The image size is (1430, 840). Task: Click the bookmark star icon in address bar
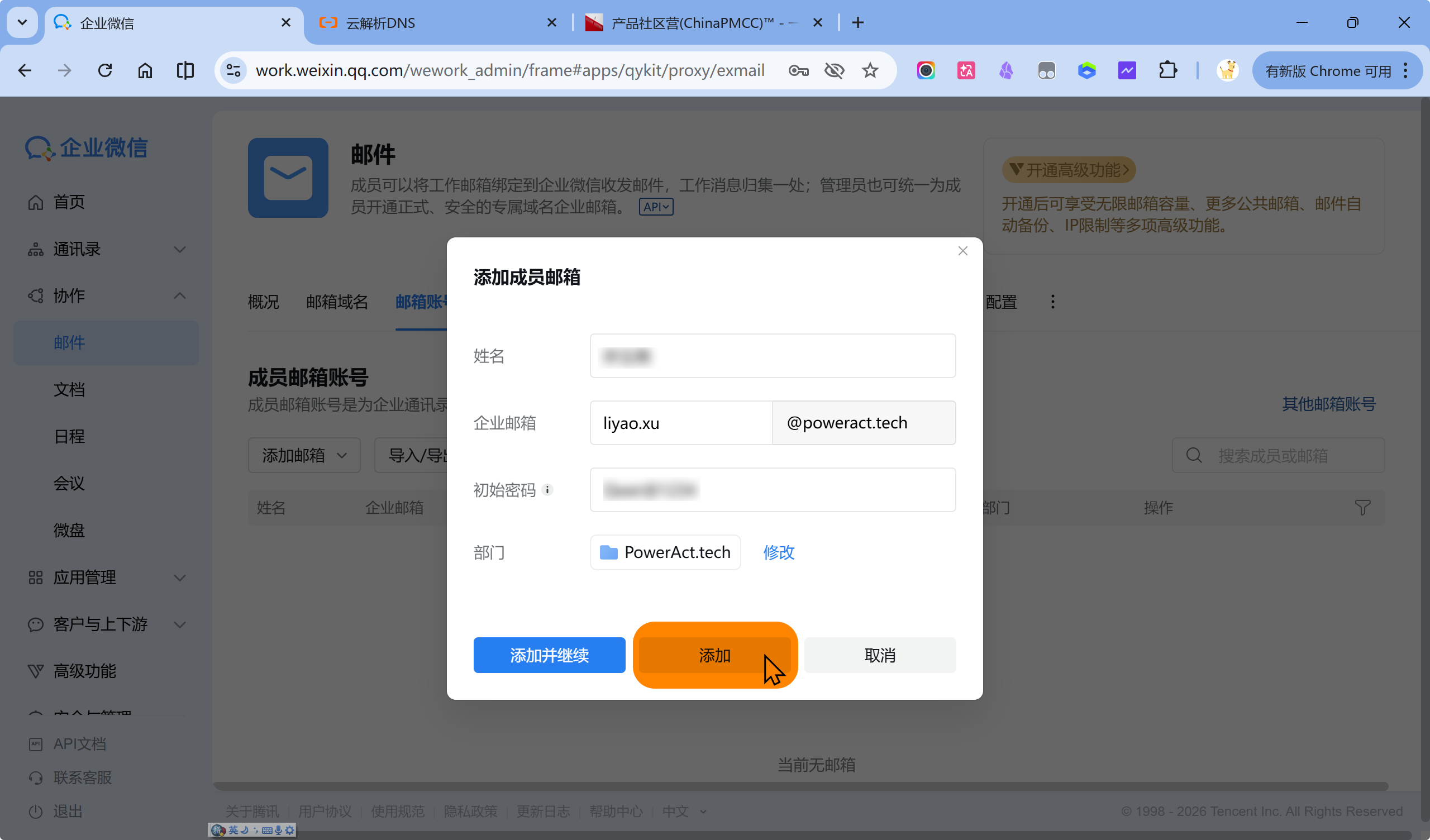(x=870, y=70)
